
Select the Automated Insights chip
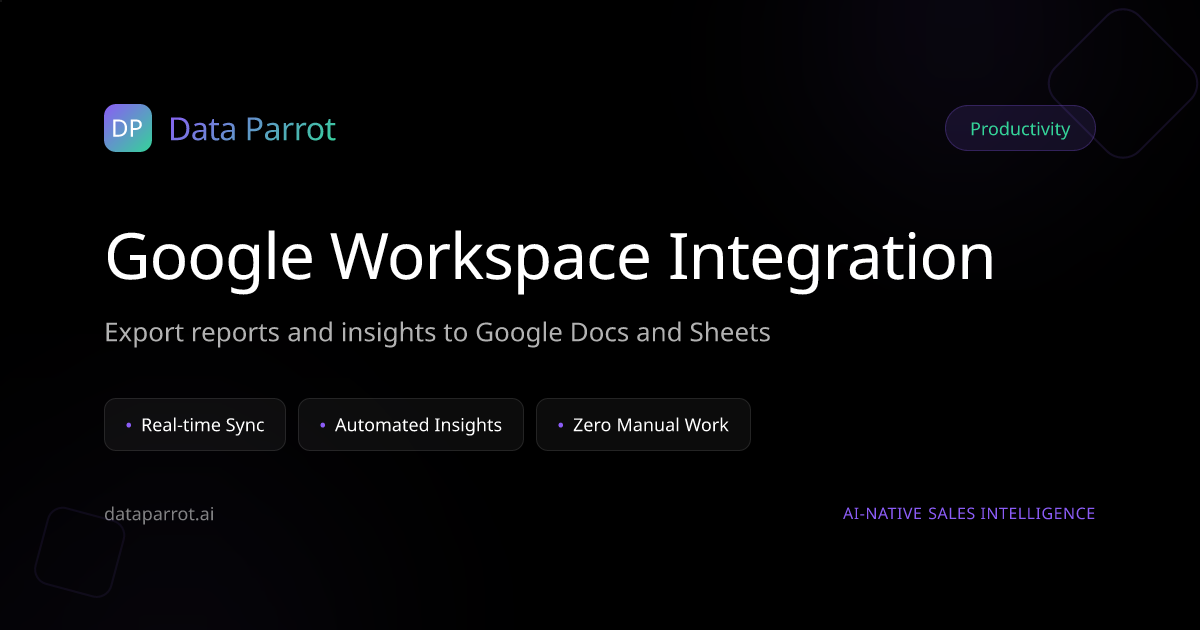pyautogui.click(x=411, y=425)
